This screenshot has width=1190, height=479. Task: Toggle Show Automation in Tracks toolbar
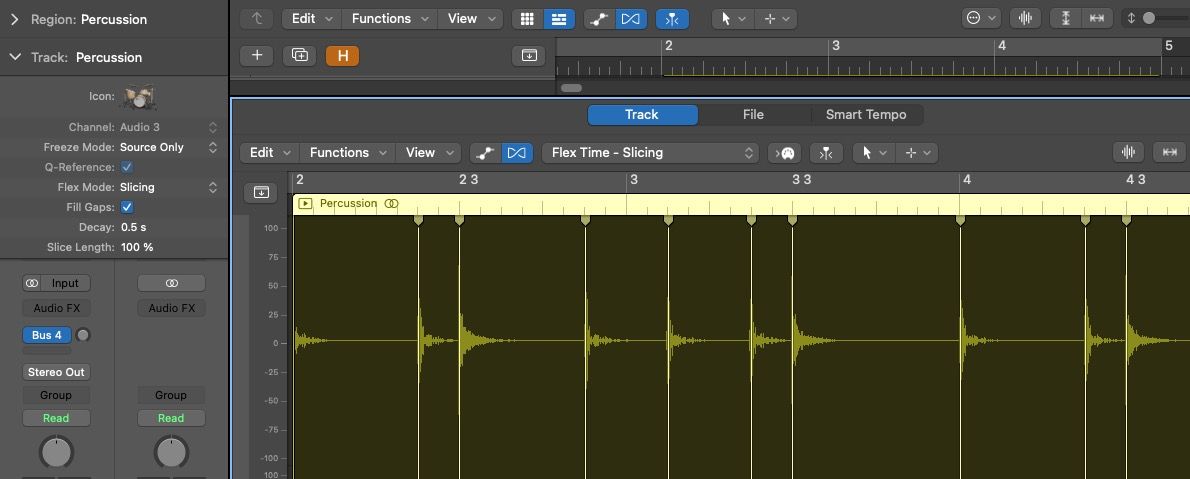(x=600, y=18)
